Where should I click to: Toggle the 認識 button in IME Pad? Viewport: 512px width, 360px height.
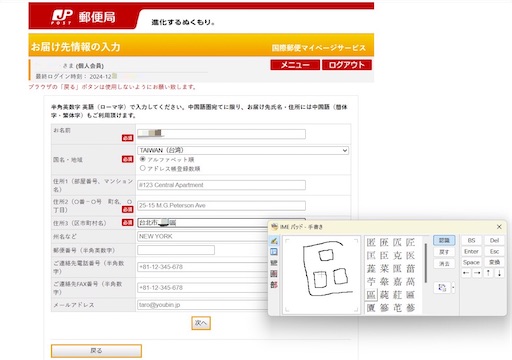[x=444, y=240]
